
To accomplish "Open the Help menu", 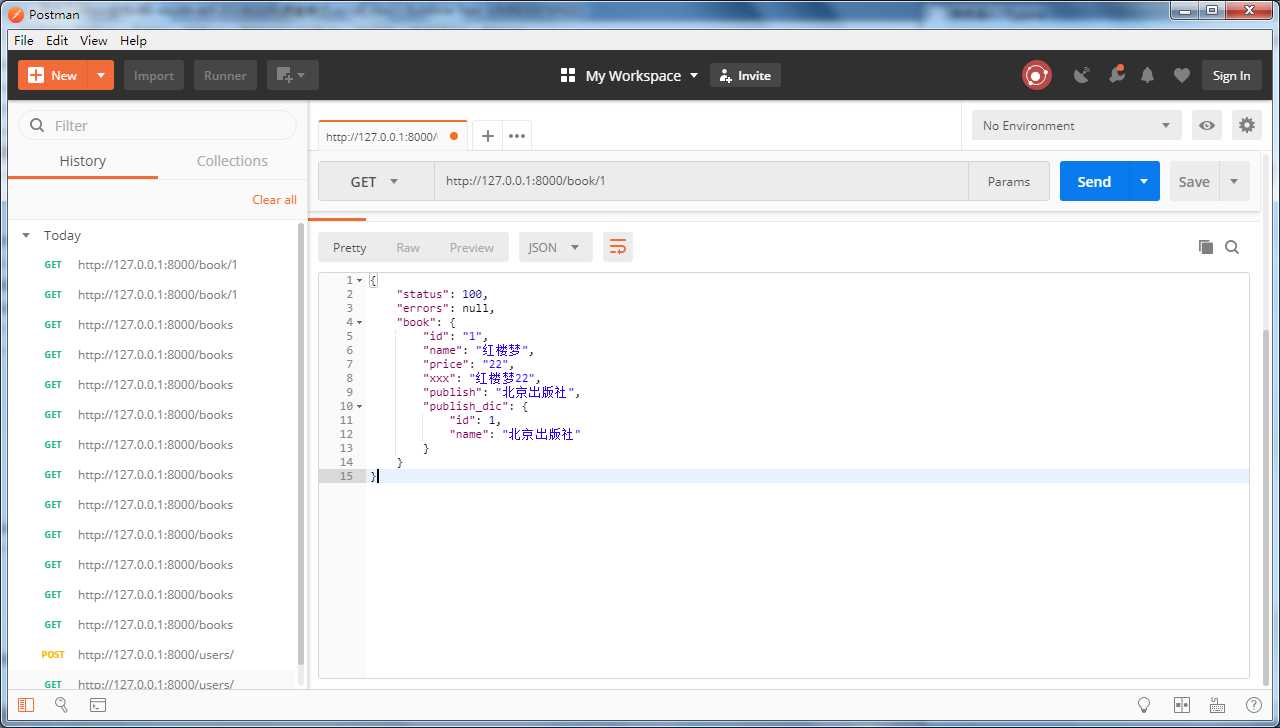I will point(133,40).
